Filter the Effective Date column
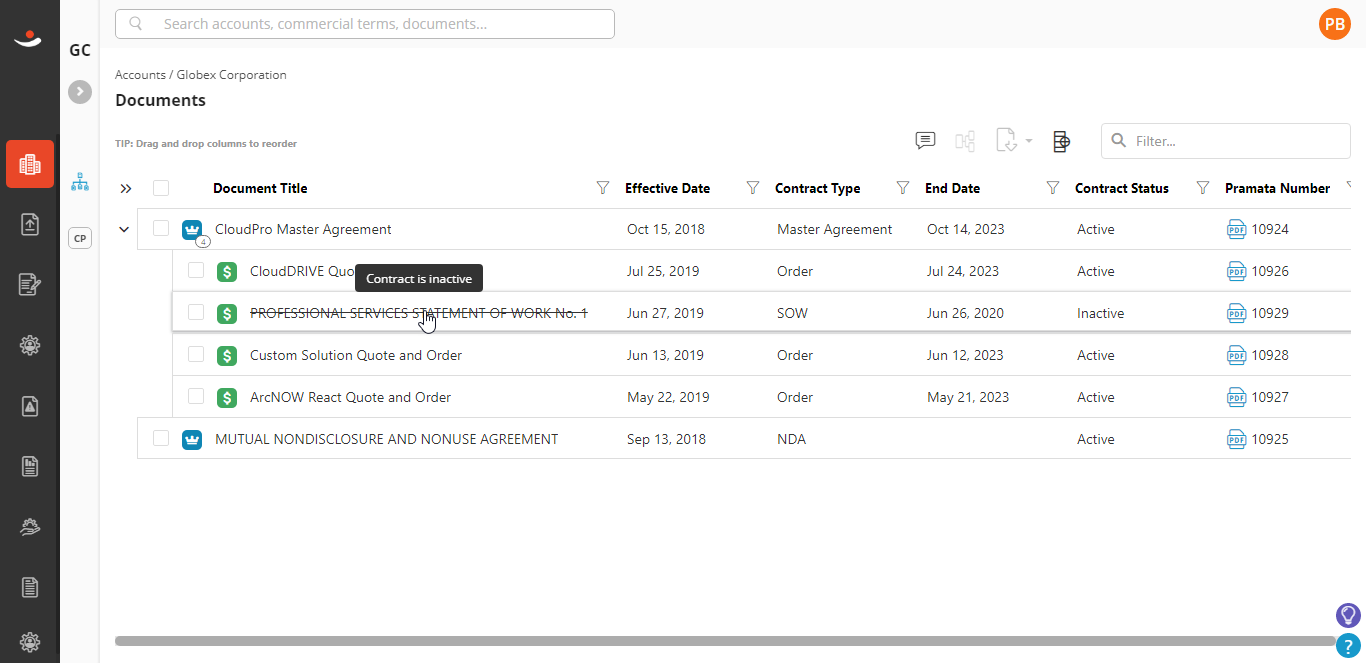This screenshot has height=663, width=1366. click(753, 188)
